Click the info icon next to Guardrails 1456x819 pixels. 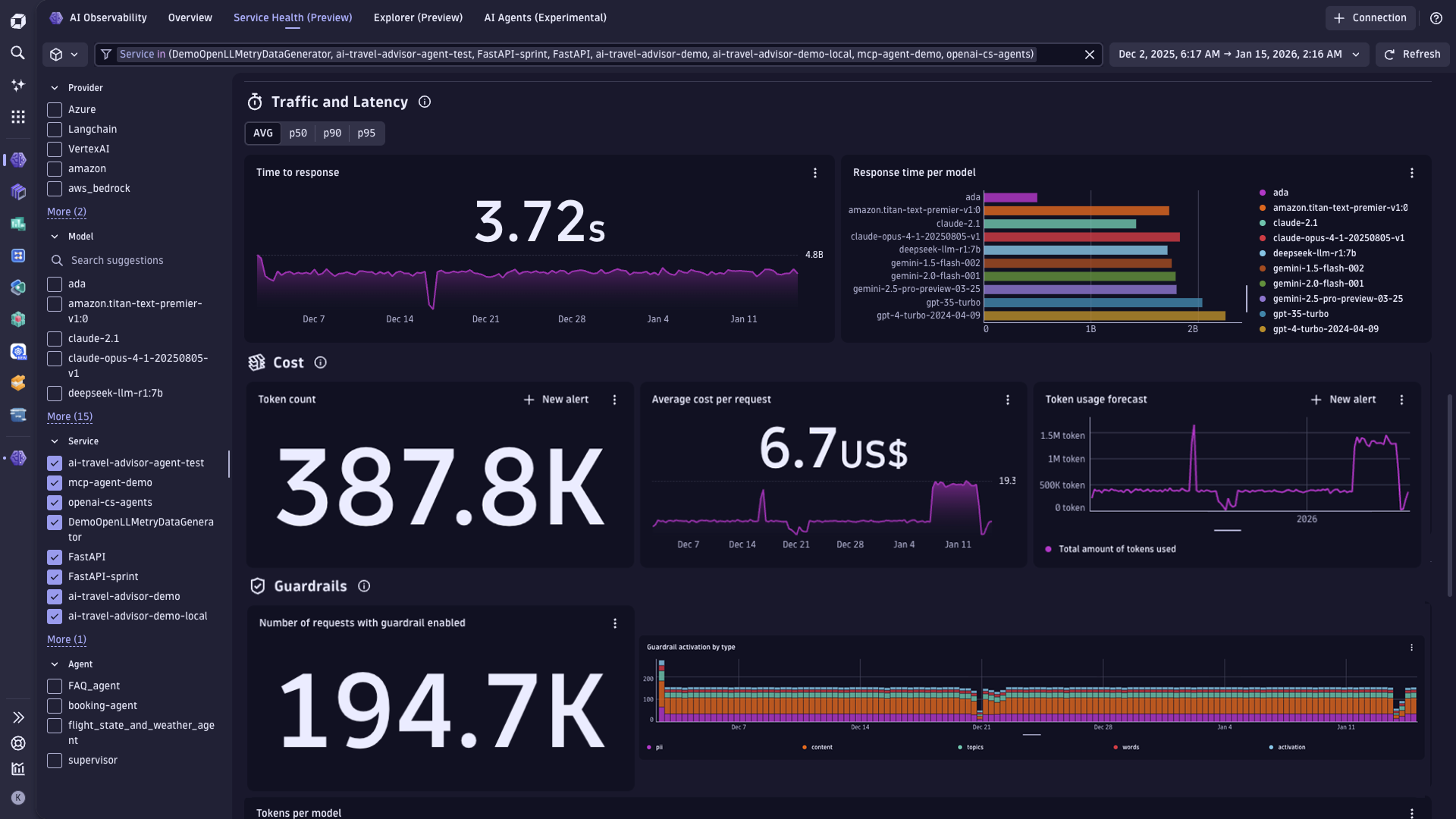(x=364, y=586)
